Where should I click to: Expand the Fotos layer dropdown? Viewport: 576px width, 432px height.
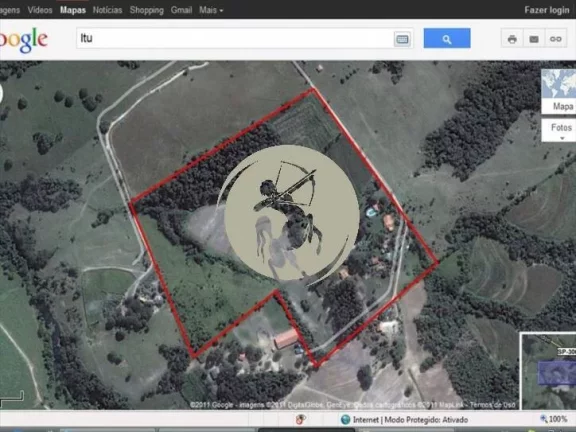click(559, 130)
